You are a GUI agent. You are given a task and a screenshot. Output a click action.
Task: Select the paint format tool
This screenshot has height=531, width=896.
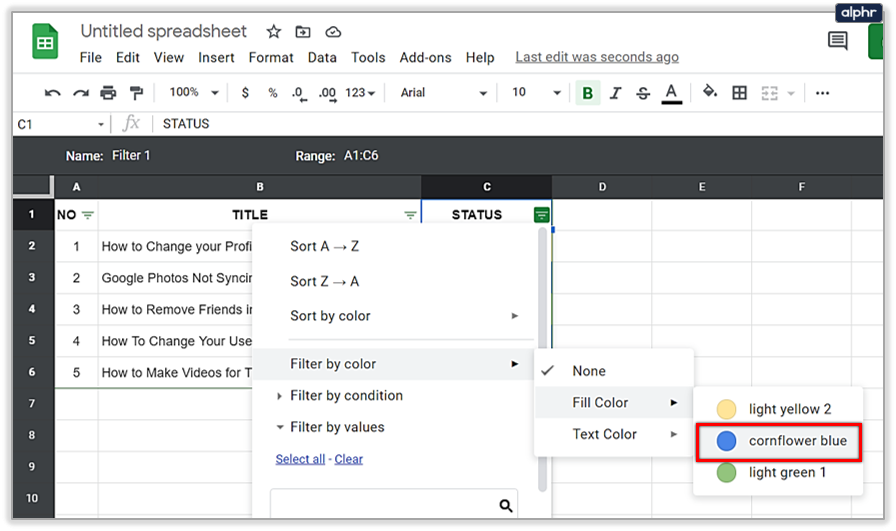135,93
